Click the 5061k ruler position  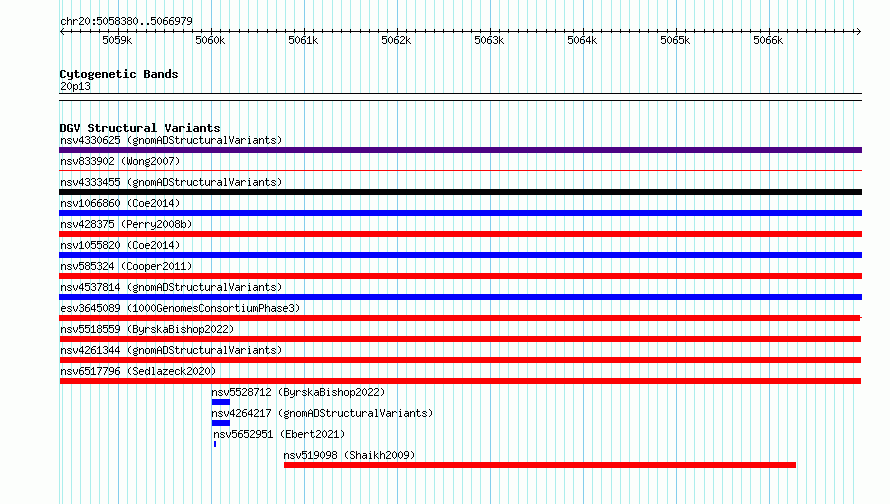[x=304, y=40]
